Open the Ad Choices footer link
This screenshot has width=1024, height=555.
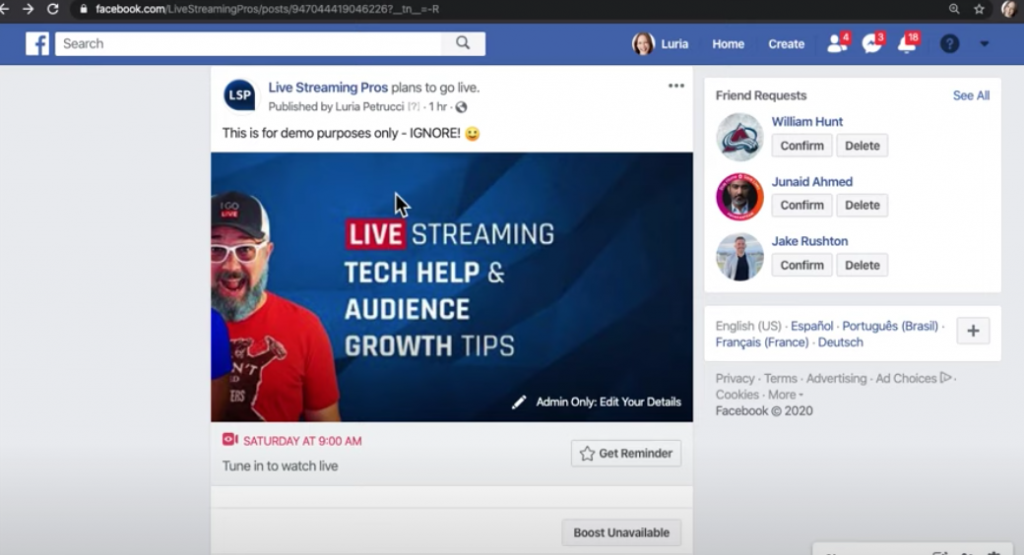tap(913, 378)
